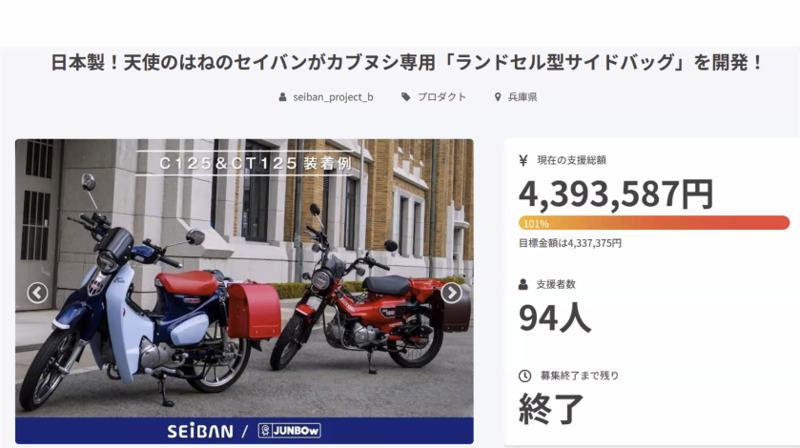This screenshot has width=800, height=448.
Task: Click the clock icon by 募集終了まで残り
Action: pos(524,376)
